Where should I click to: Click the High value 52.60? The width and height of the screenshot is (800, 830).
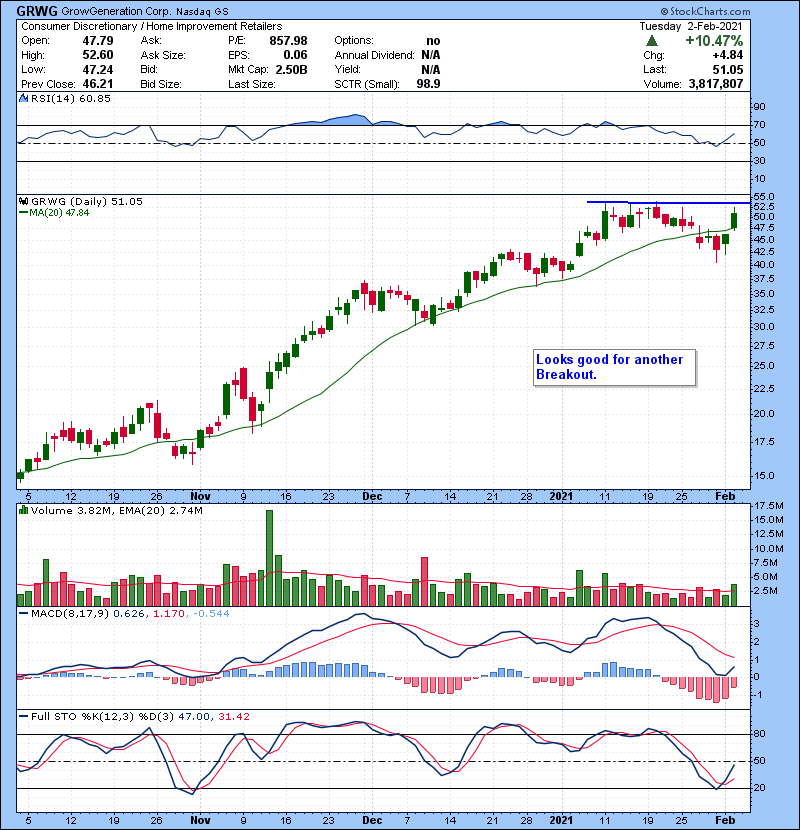[98, 55]
